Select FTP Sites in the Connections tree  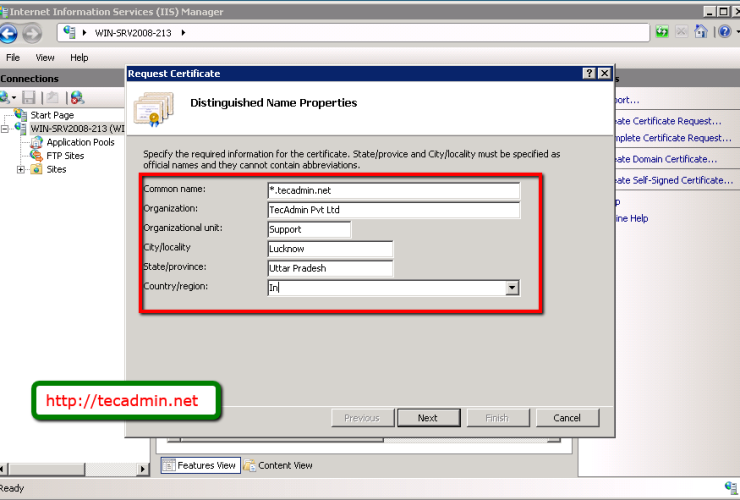65,156
